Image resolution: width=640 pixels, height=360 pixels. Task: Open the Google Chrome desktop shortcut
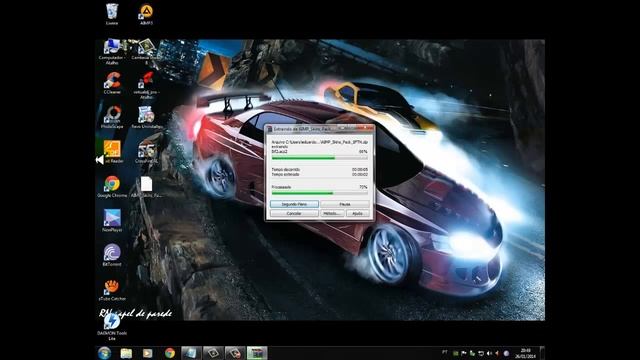[112, 187]
